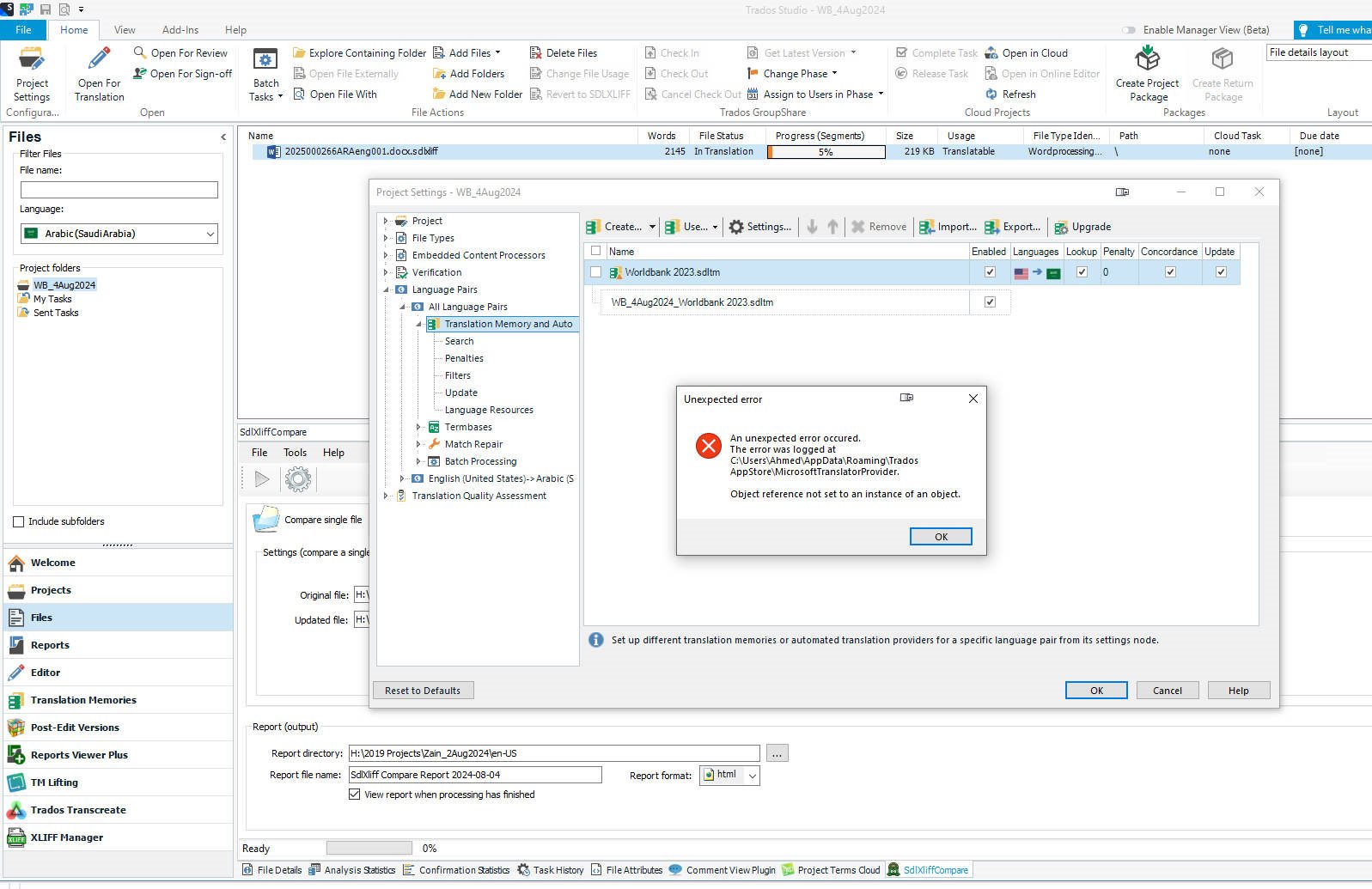Click OK in Project Settings dialog
Viewport: 1372px width, 889px height.
(x=1096, y=691)
